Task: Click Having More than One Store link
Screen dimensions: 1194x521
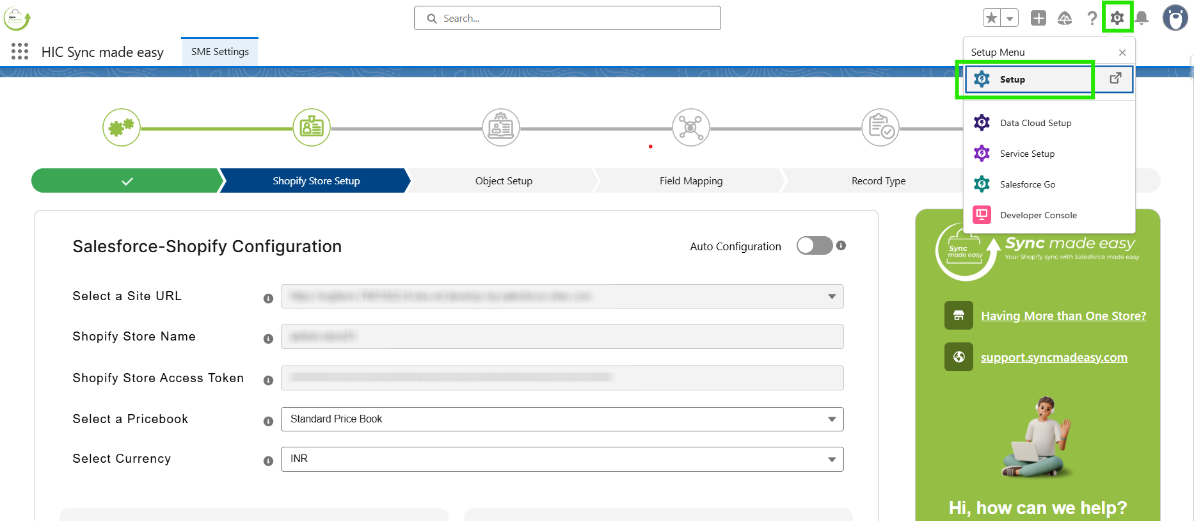Action: click(x=1063, y=316)
